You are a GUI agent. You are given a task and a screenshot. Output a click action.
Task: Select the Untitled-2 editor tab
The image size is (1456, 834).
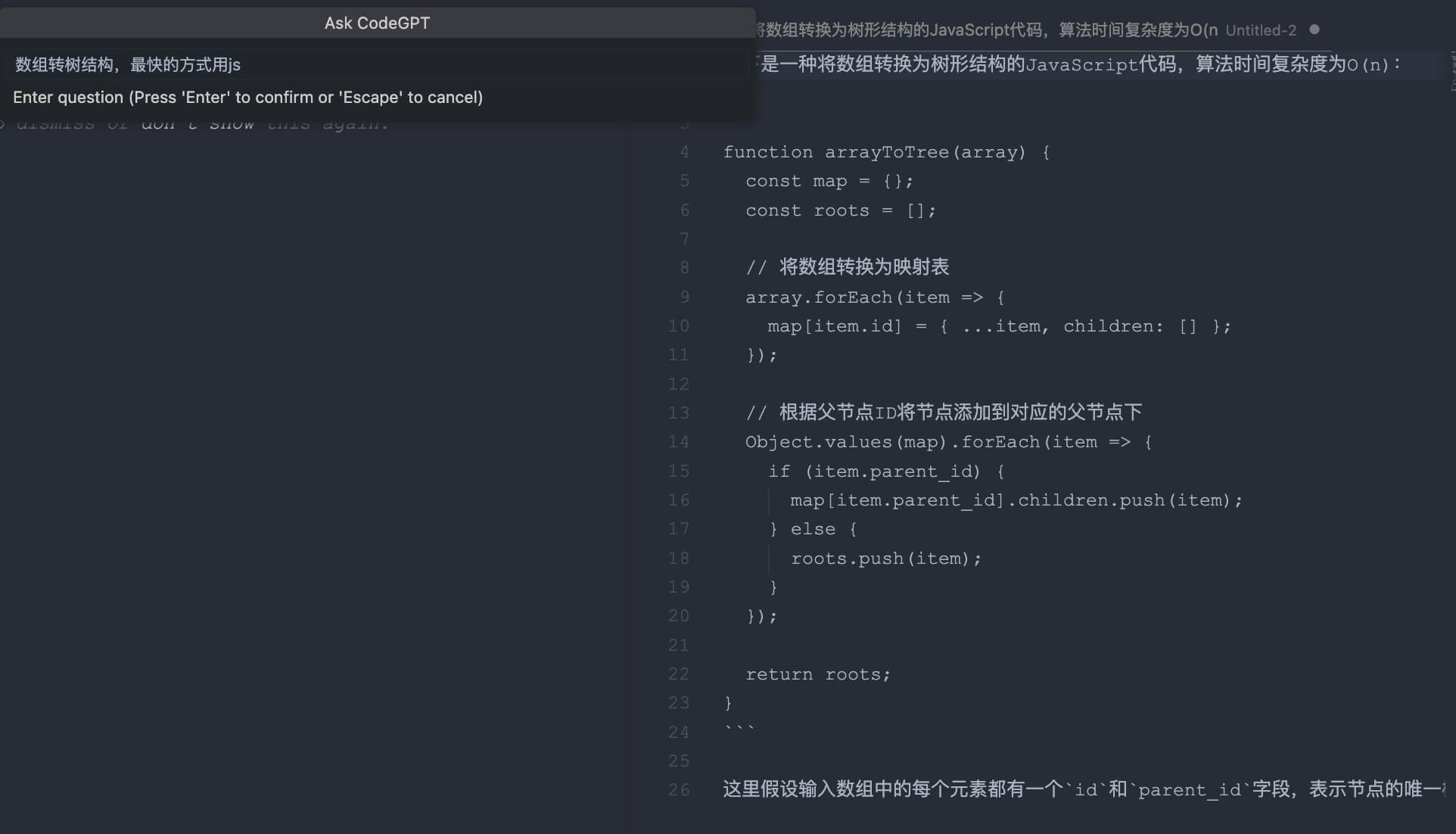[x=1260, y=30]
